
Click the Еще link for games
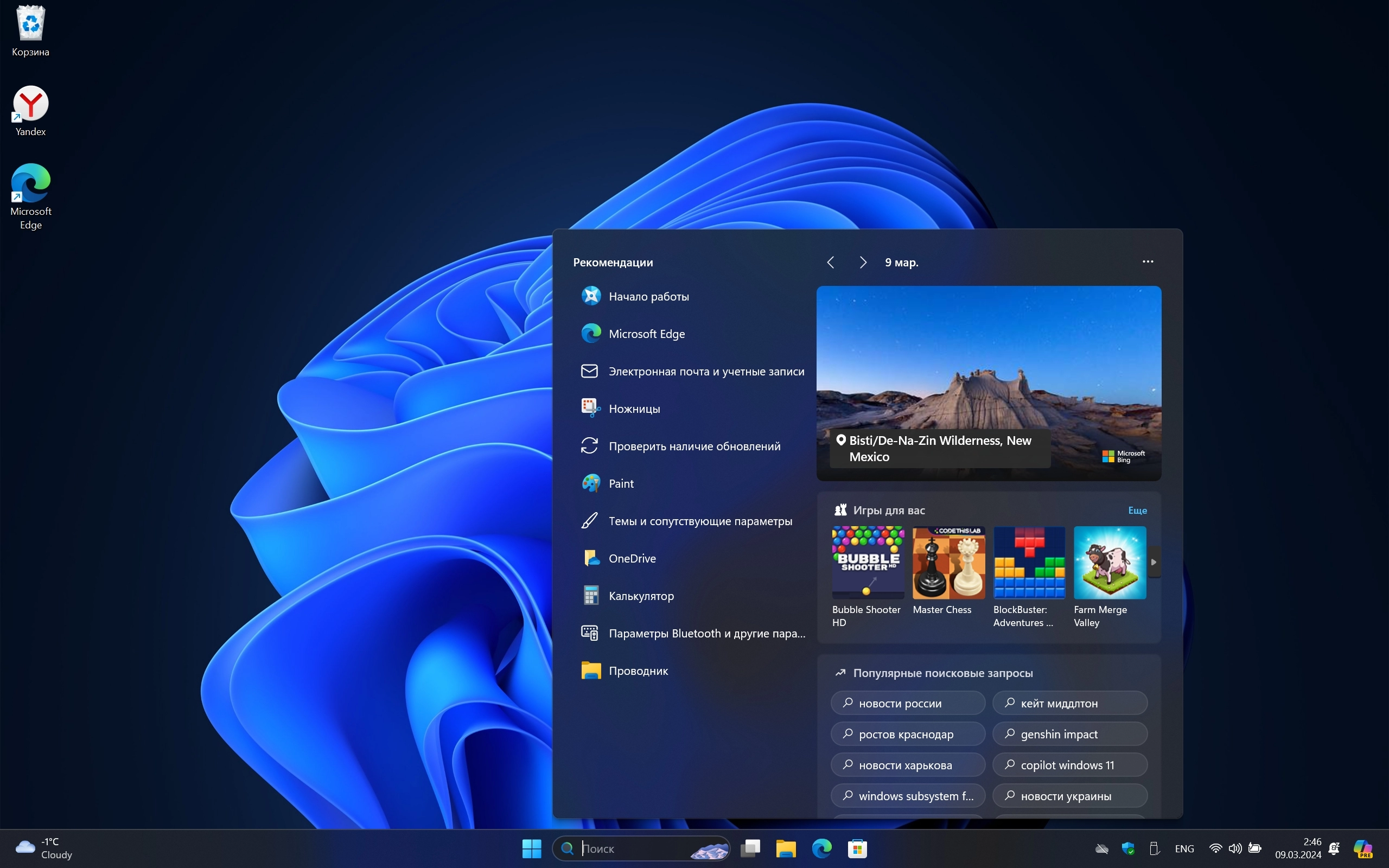[x=1137, y=510]
